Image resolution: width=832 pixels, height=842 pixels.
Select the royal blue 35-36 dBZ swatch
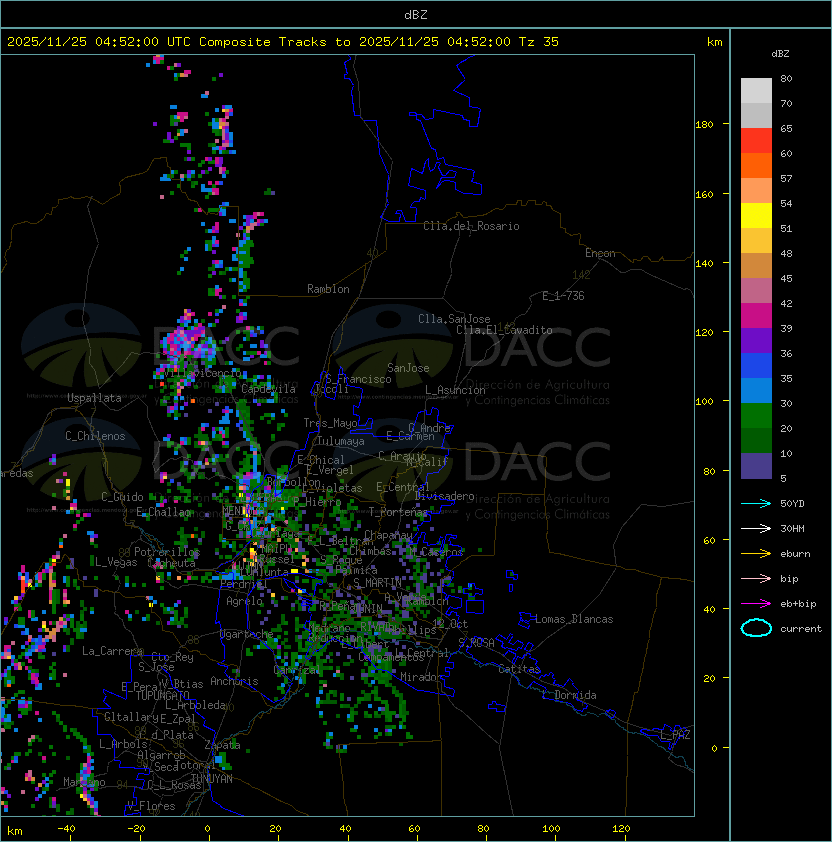(x=756, y=366)
